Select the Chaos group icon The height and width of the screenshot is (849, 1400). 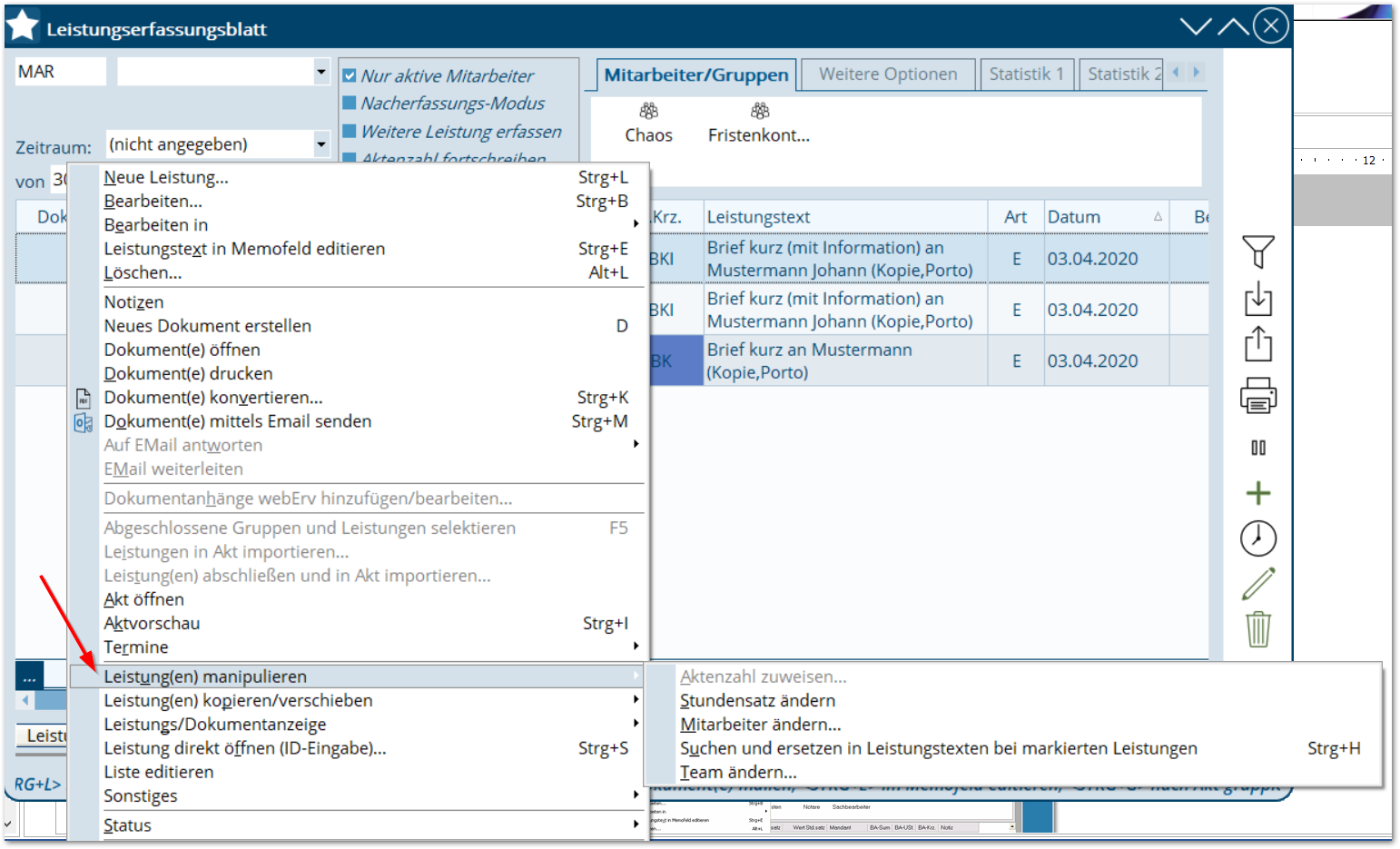(648, 111)
